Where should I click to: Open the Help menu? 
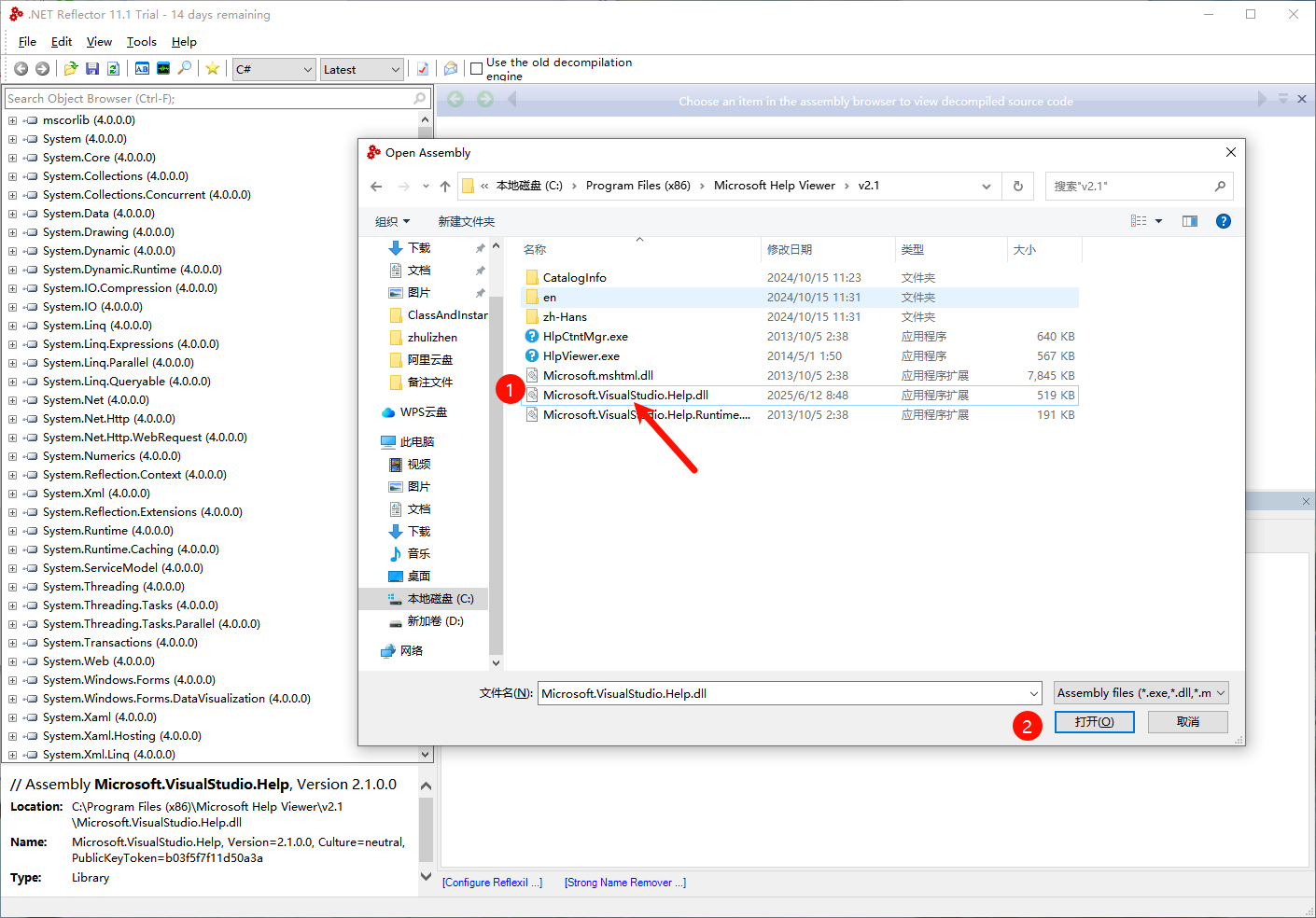click(x=184, y=42)
